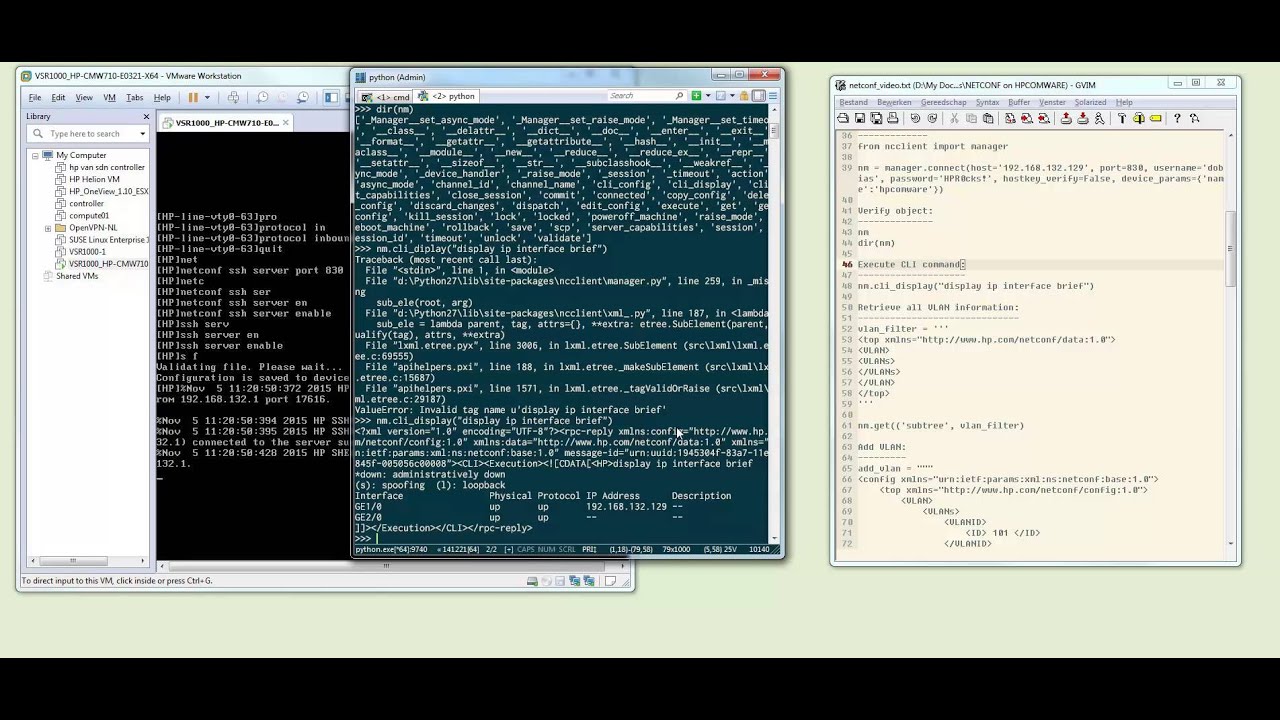This screenshot has width=1280, height=720.
Task: Click the GVIM save all icon
Action: click(876, 118)
